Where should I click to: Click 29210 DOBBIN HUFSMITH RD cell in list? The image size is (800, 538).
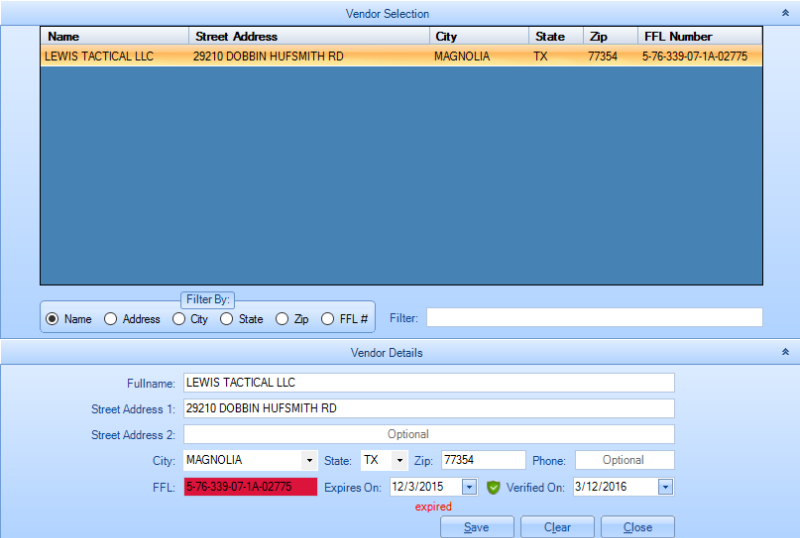point(268,56)
